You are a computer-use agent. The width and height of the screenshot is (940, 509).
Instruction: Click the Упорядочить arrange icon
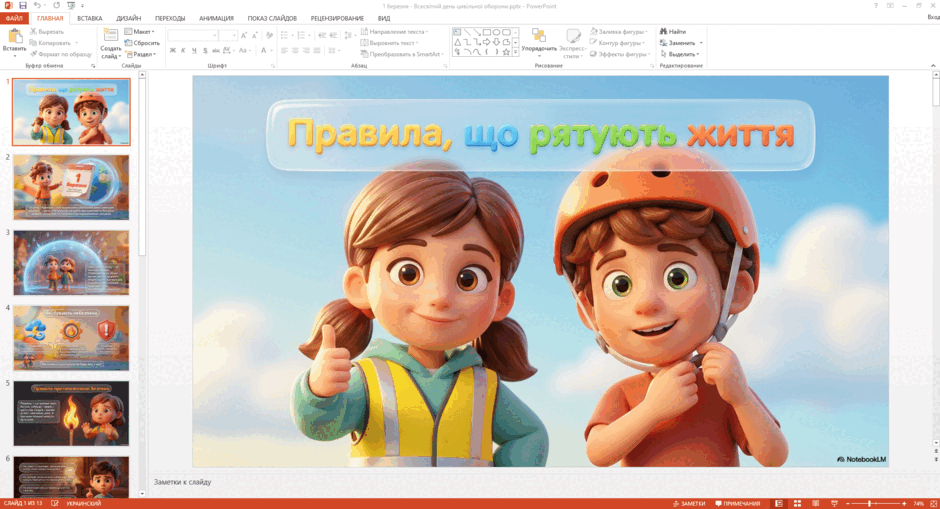[539, 37]
